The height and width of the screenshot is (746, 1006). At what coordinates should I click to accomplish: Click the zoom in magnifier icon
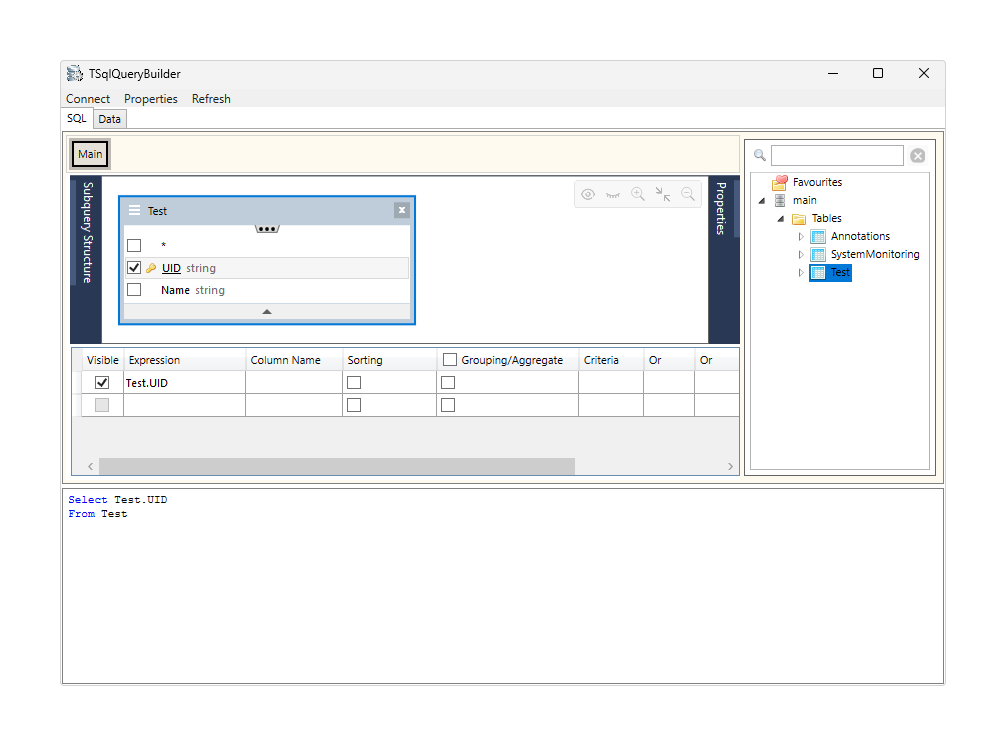[x=637, y=194]
